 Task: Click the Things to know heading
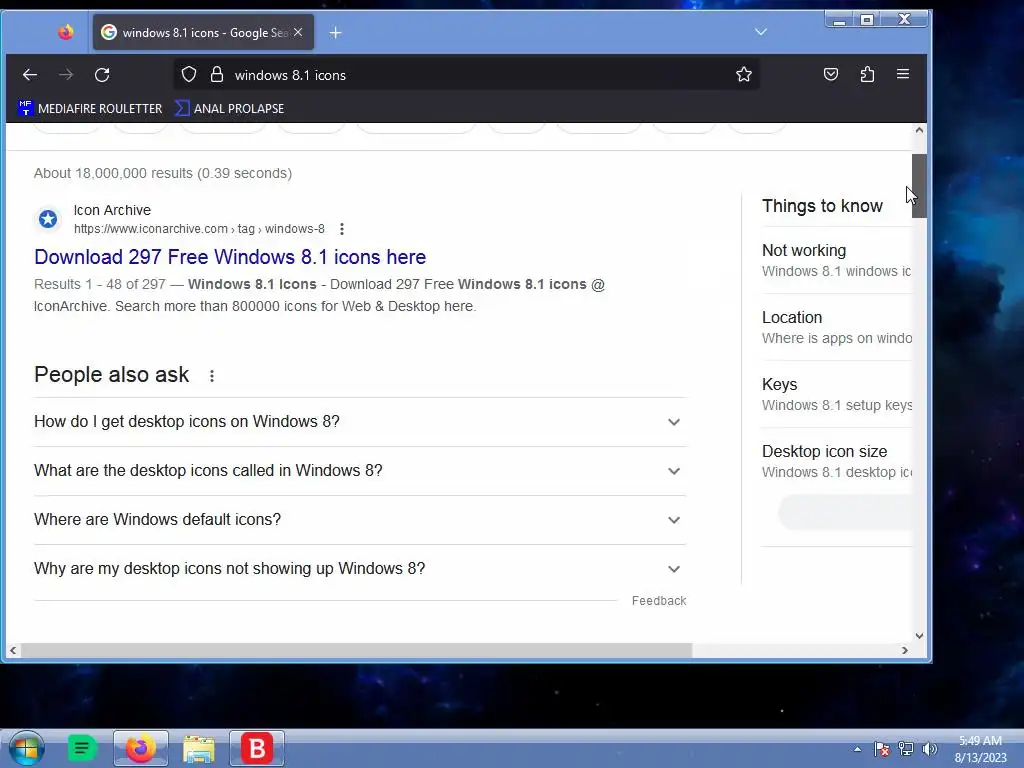822,206
